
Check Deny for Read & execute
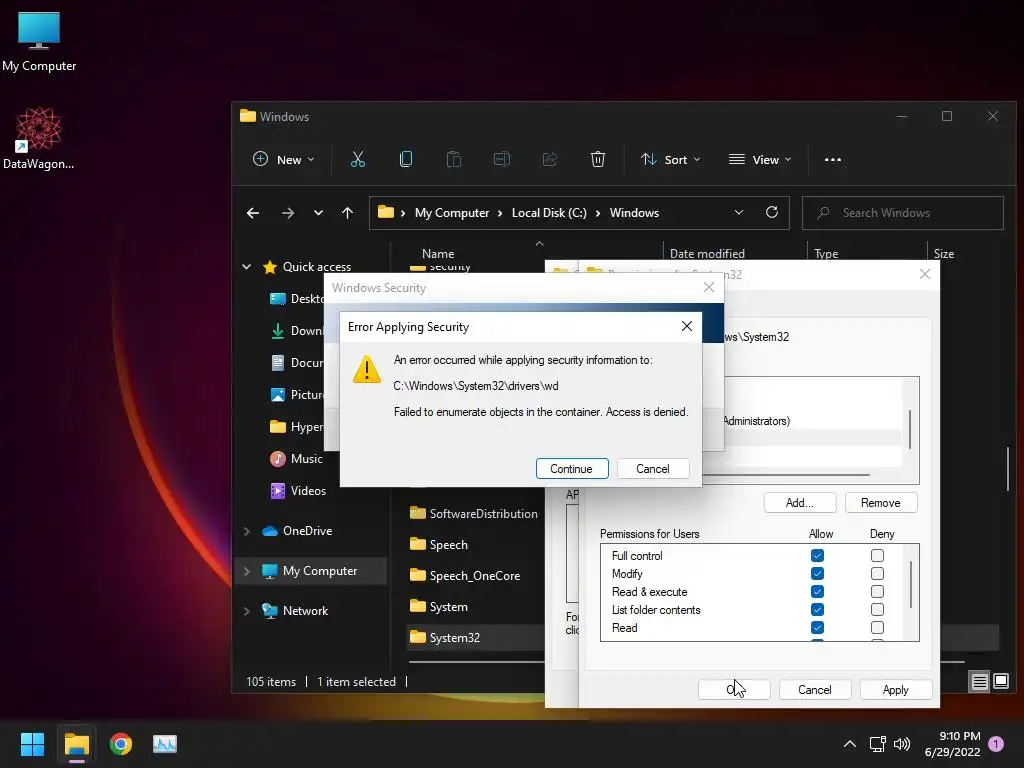pos(877,591)
